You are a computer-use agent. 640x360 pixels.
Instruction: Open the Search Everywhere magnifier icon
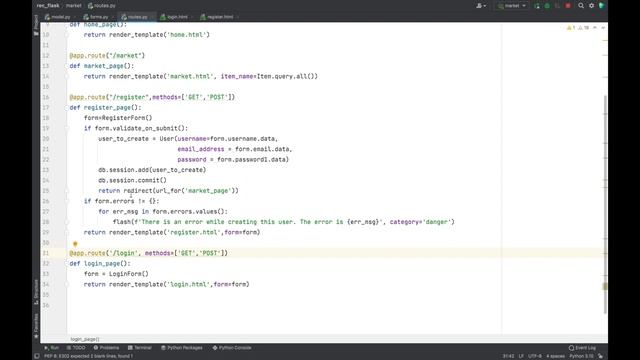(581, 6)
